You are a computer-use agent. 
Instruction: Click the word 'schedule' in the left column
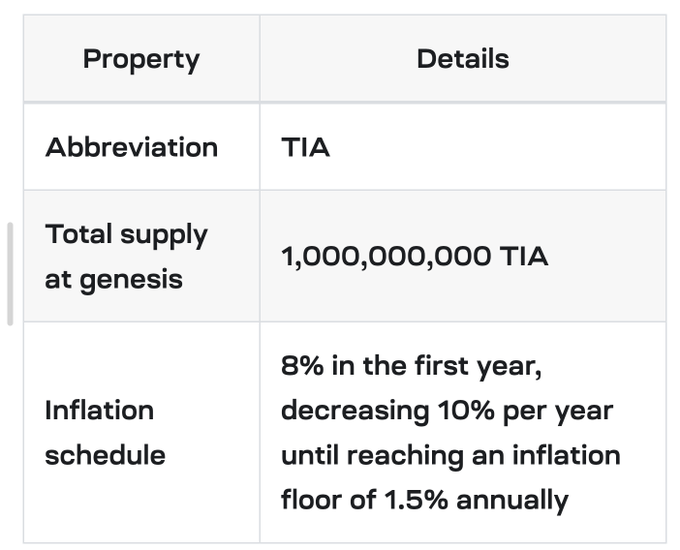(x=104, y=455)
